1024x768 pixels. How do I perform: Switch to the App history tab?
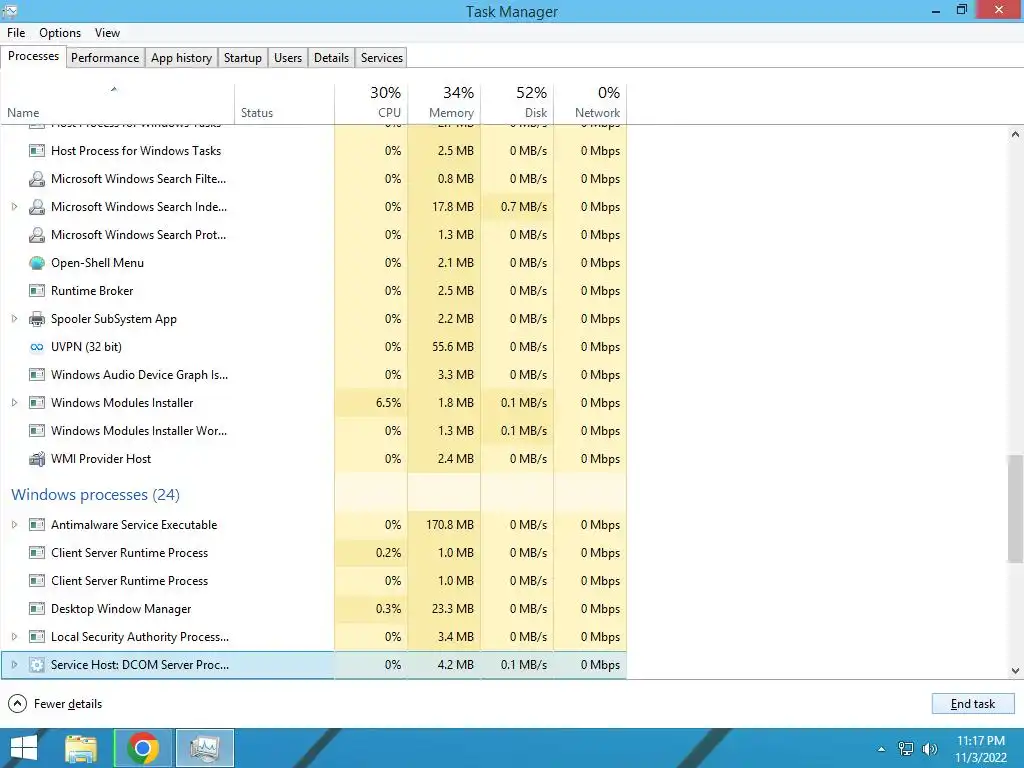click(x=182, y=57)
